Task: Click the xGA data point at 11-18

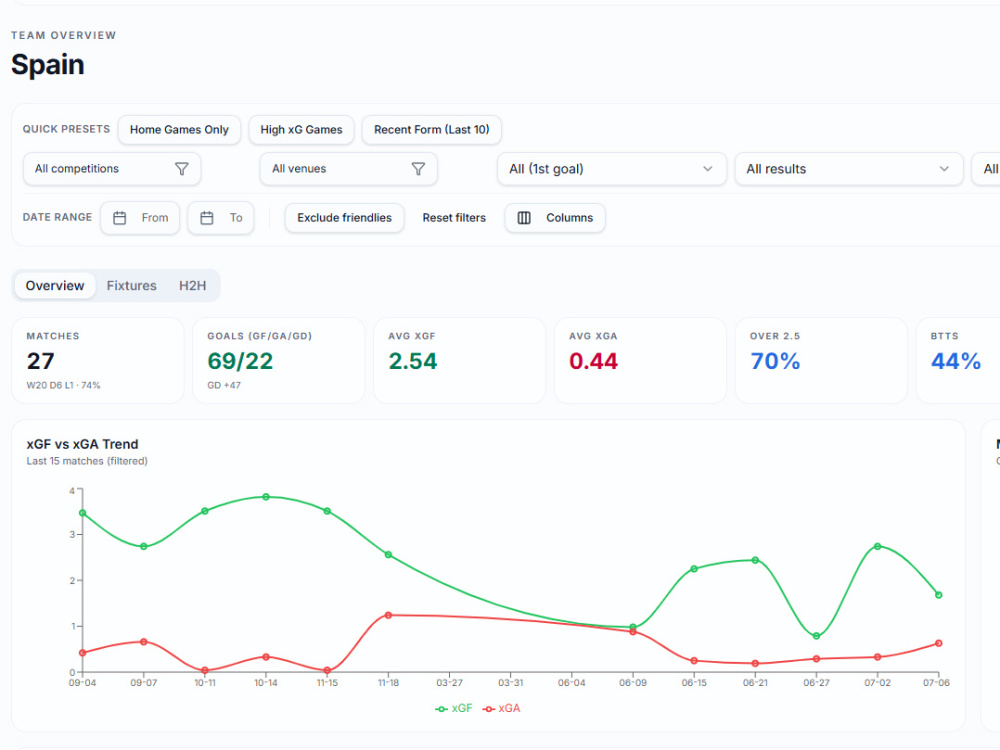Action: pos(388,615)
